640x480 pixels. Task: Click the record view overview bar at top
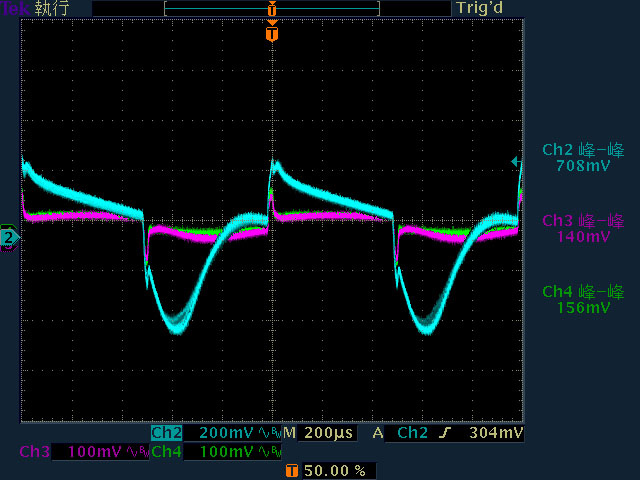click(x=272, y=8)
